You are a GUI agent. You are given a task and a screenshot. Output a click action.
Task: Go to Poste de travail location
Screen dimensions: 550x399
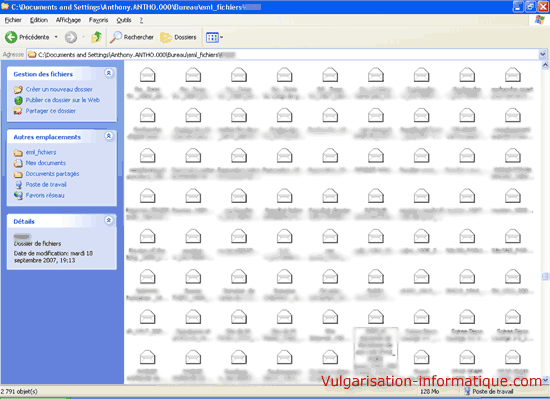(x=46, y=184)
